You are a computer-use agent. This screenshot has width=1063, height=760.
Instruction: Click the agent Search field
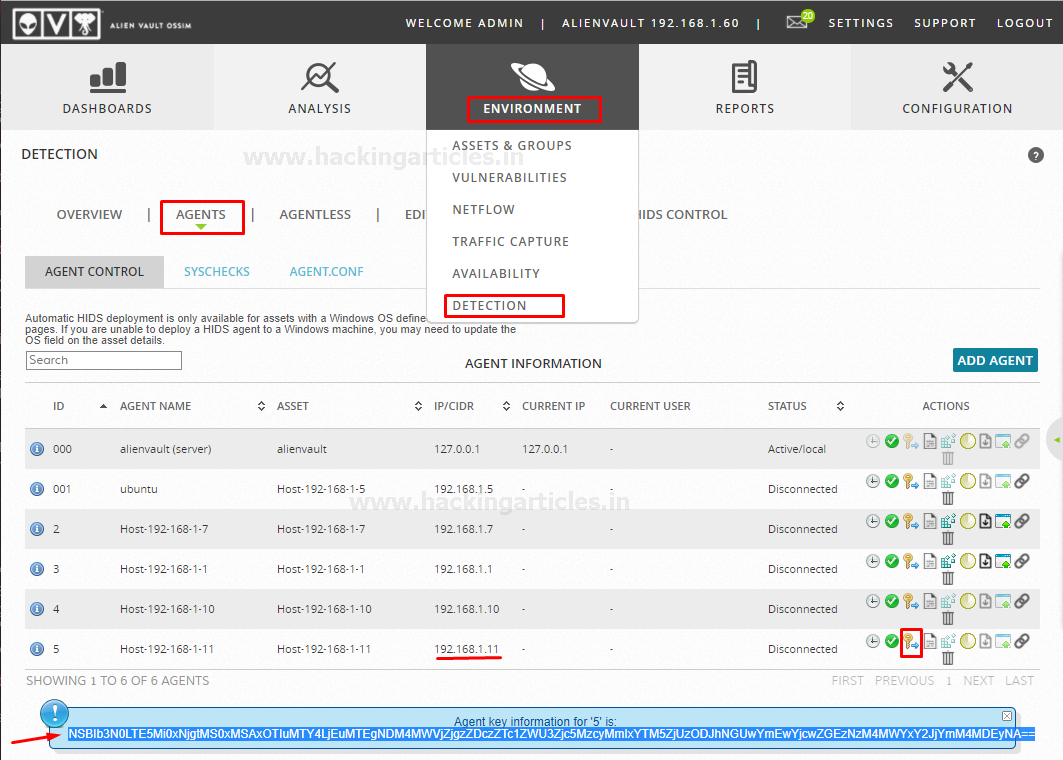pos(104,360)
